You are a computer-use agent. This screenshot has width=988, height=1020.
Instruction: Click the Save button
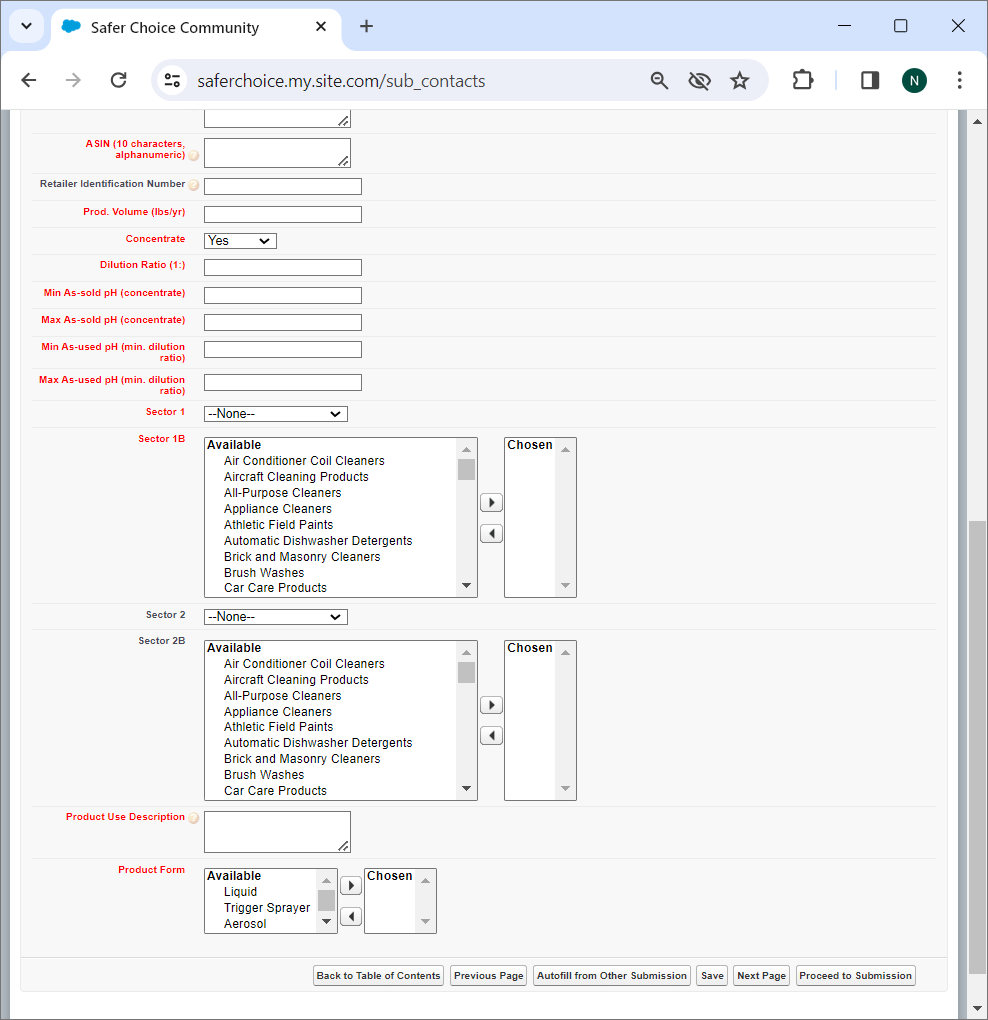click(712, 976)
